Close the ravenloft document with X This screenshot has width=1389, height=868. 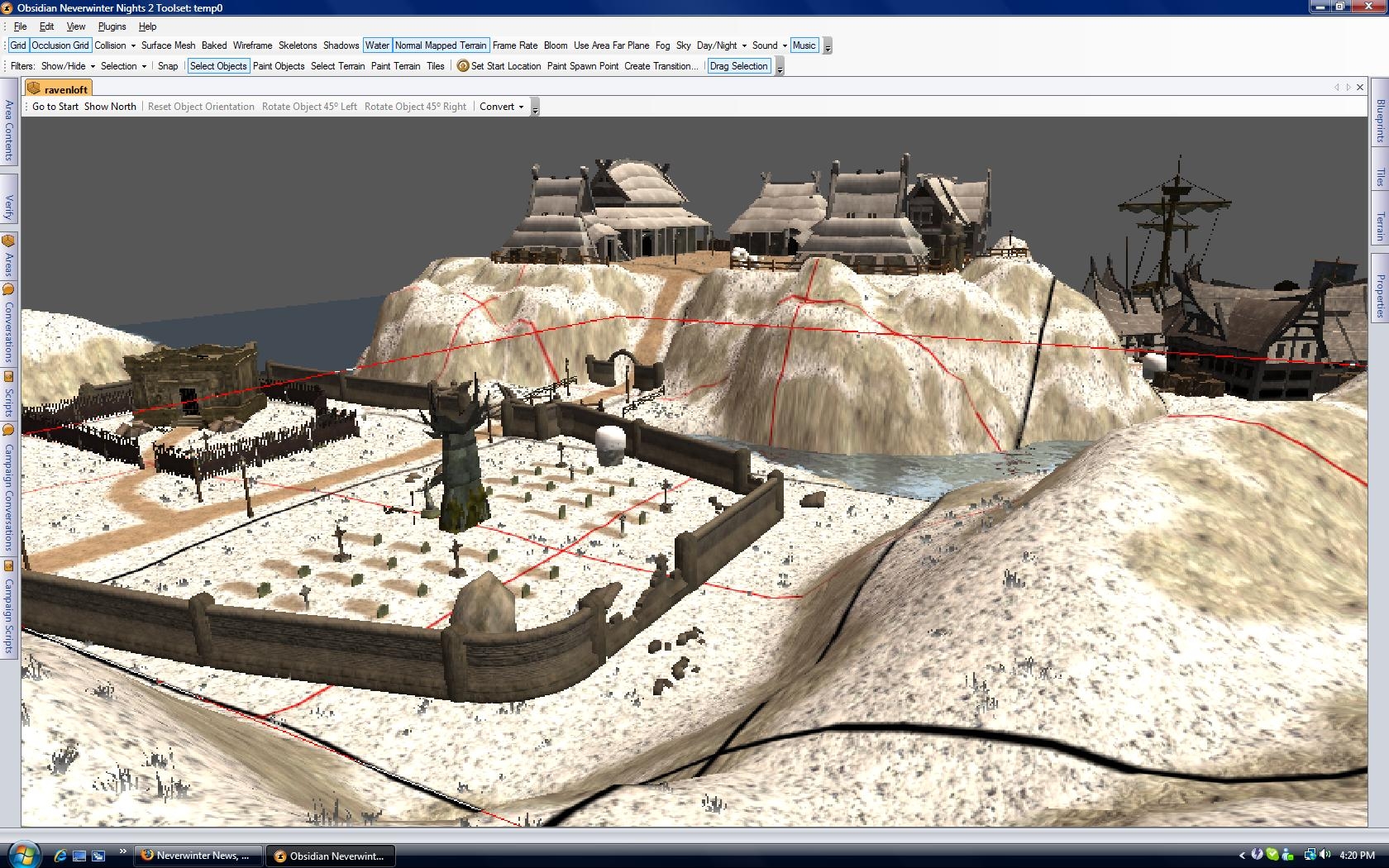coord(1360,88)
